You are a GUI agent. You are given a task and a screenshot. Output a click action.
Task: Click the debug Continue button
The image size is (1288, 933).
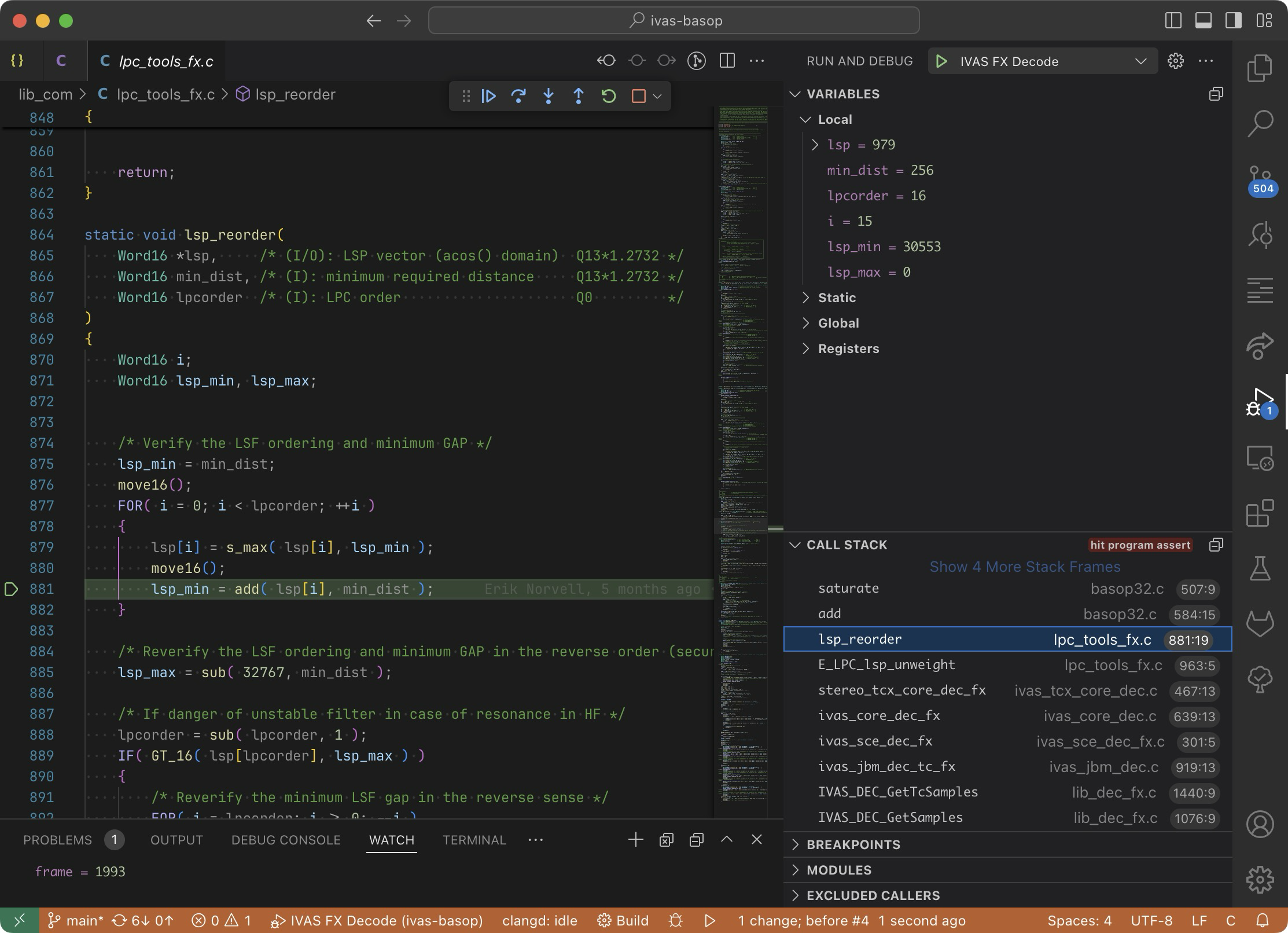(x=489, y=96)
